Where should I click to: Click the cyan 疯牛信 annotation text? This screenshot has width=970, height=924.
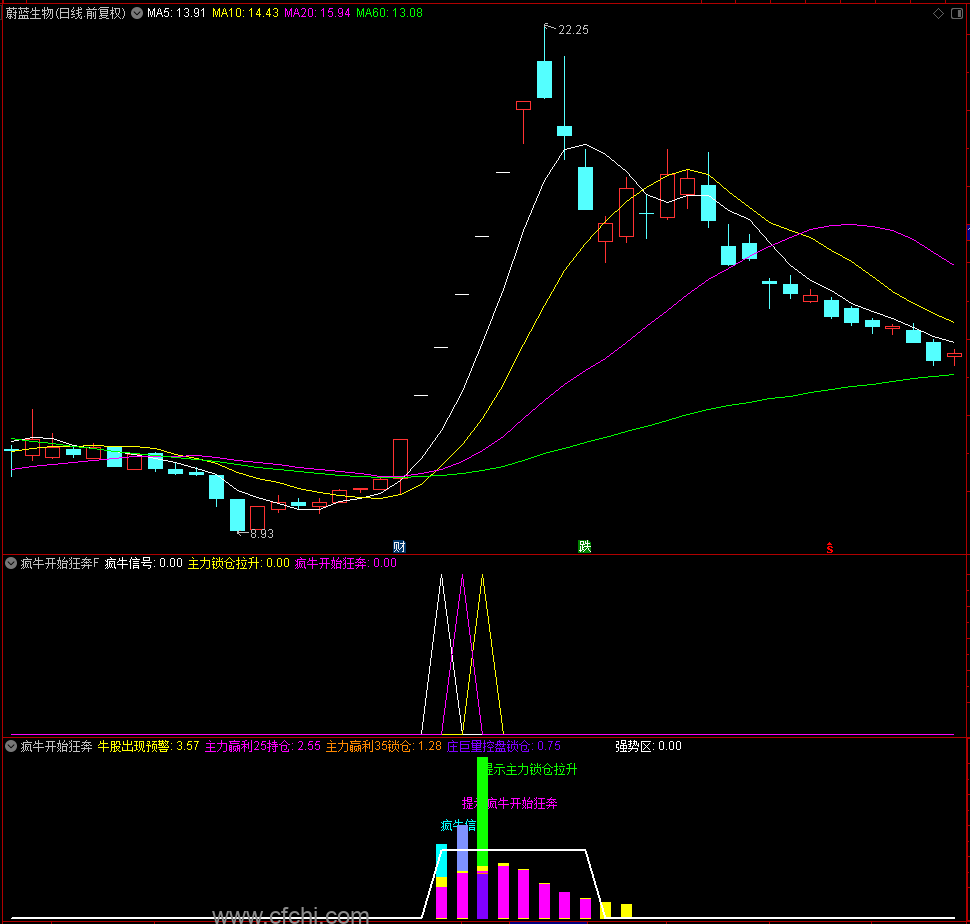point(458,825)
